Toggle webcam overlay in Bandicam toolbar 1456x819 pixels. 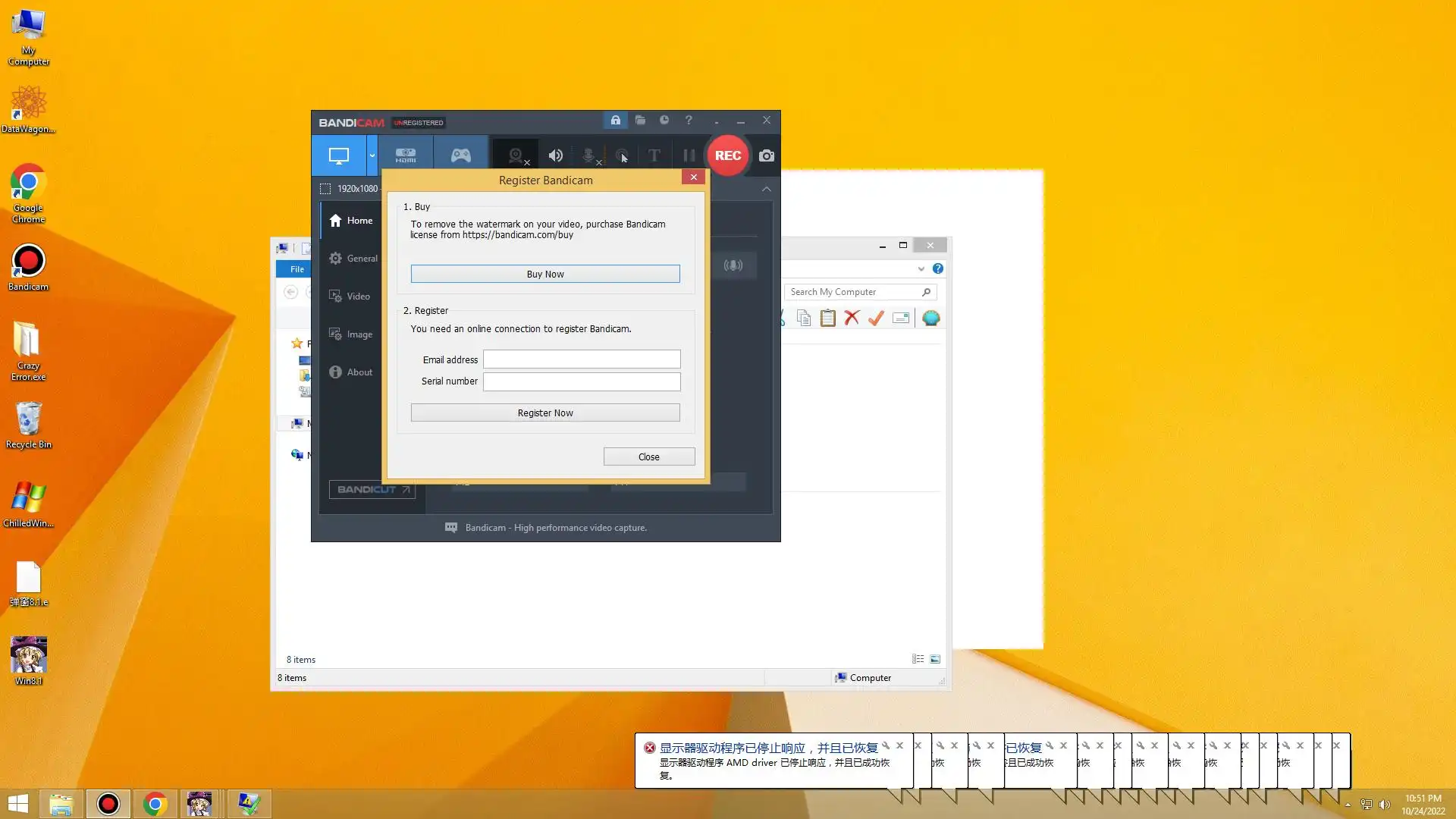coord(516,155)
